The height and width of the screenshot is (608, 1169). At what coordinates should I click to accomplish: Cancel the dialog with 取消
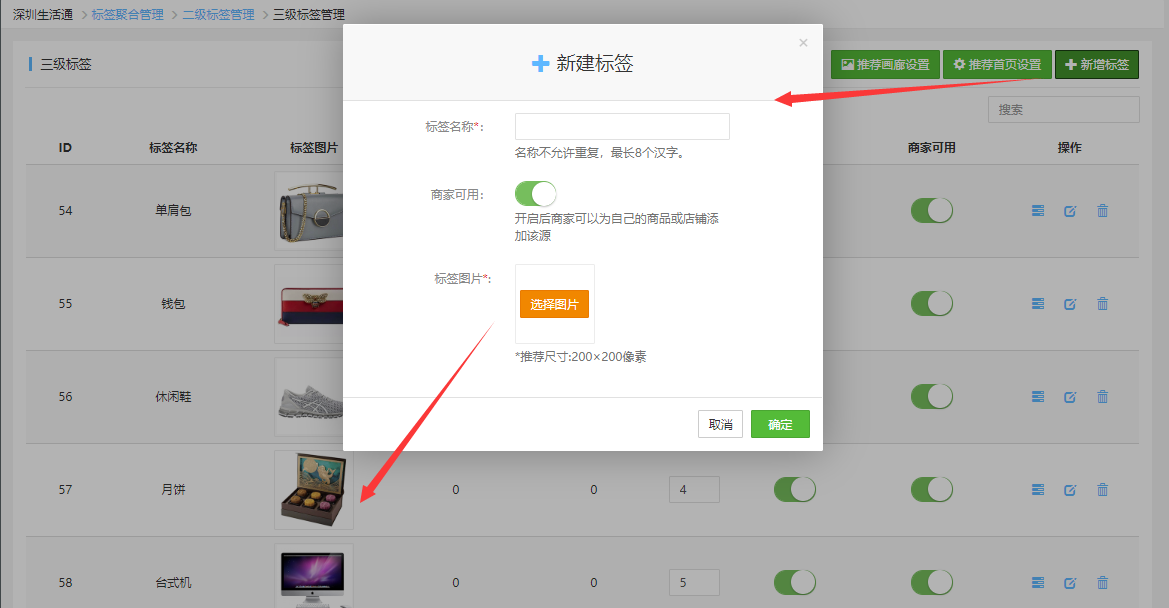720,424
